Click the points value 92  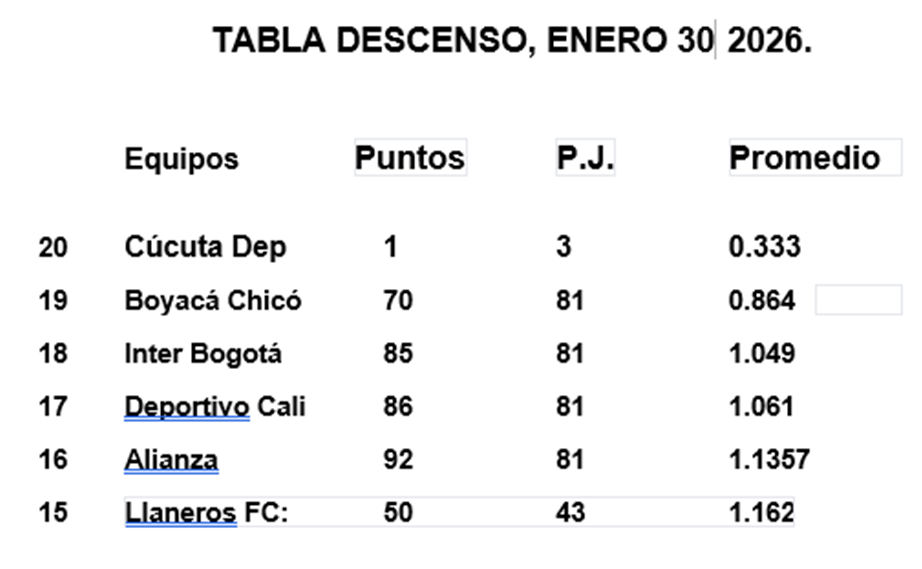(x=398, y=460)
